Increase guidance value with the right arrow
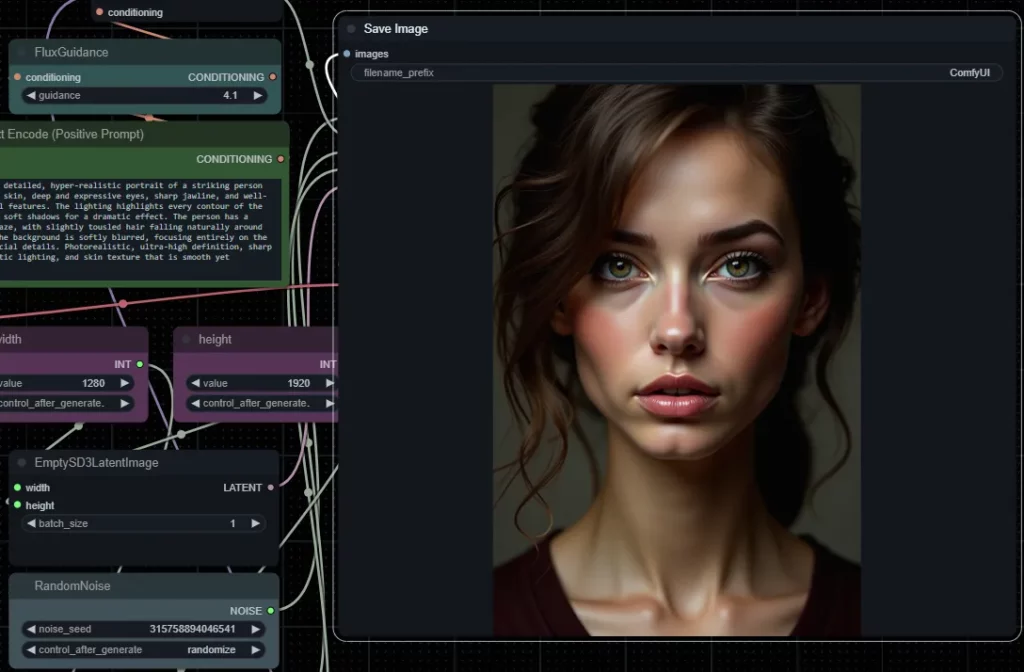This screenshot has height=672, width=1024. 257,96
